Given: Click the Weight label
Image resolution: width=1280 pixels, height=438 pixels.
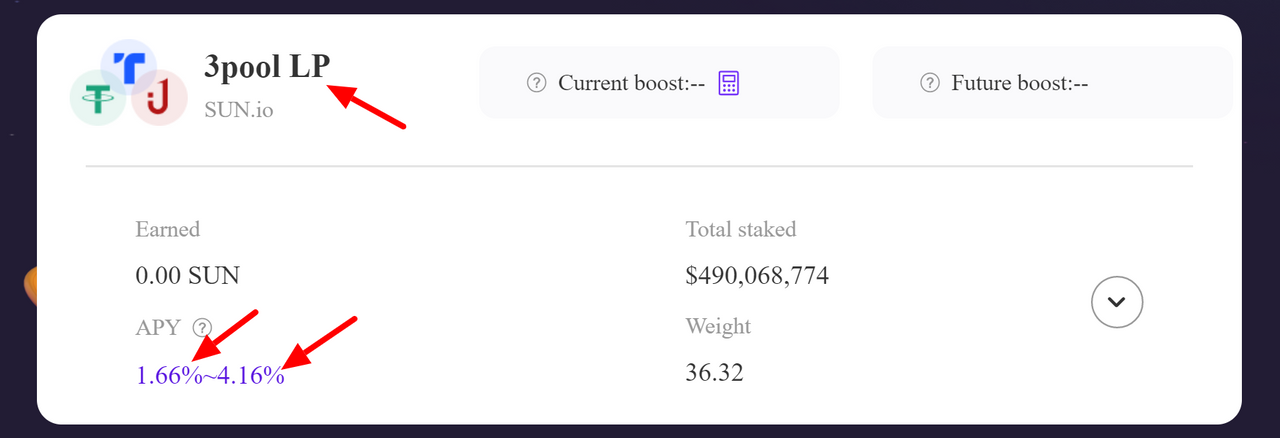Looking at the screenshot, I should (x=718, y=327).
